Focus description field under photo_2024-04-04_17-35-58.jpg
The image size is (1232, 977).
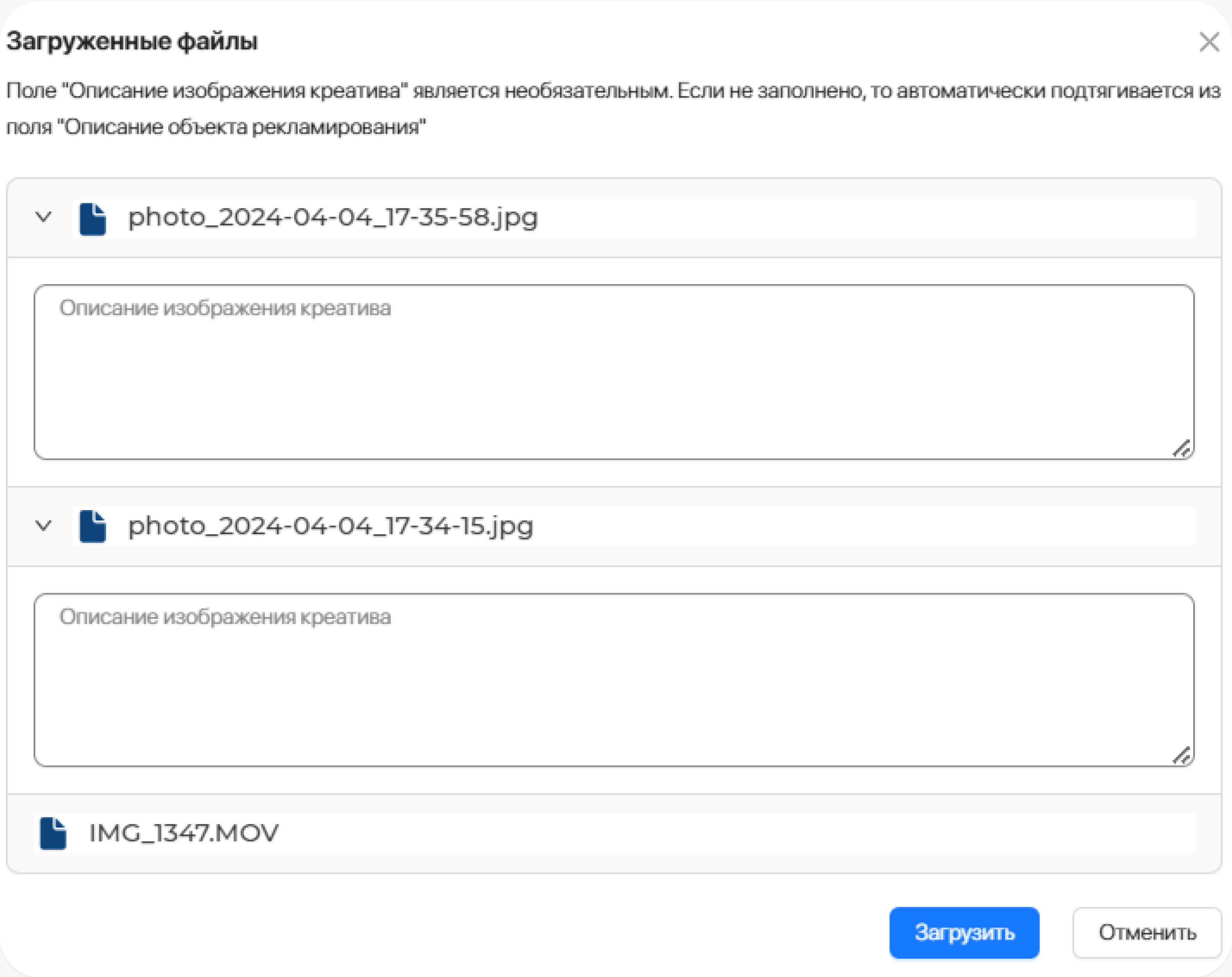click(614, 372)
